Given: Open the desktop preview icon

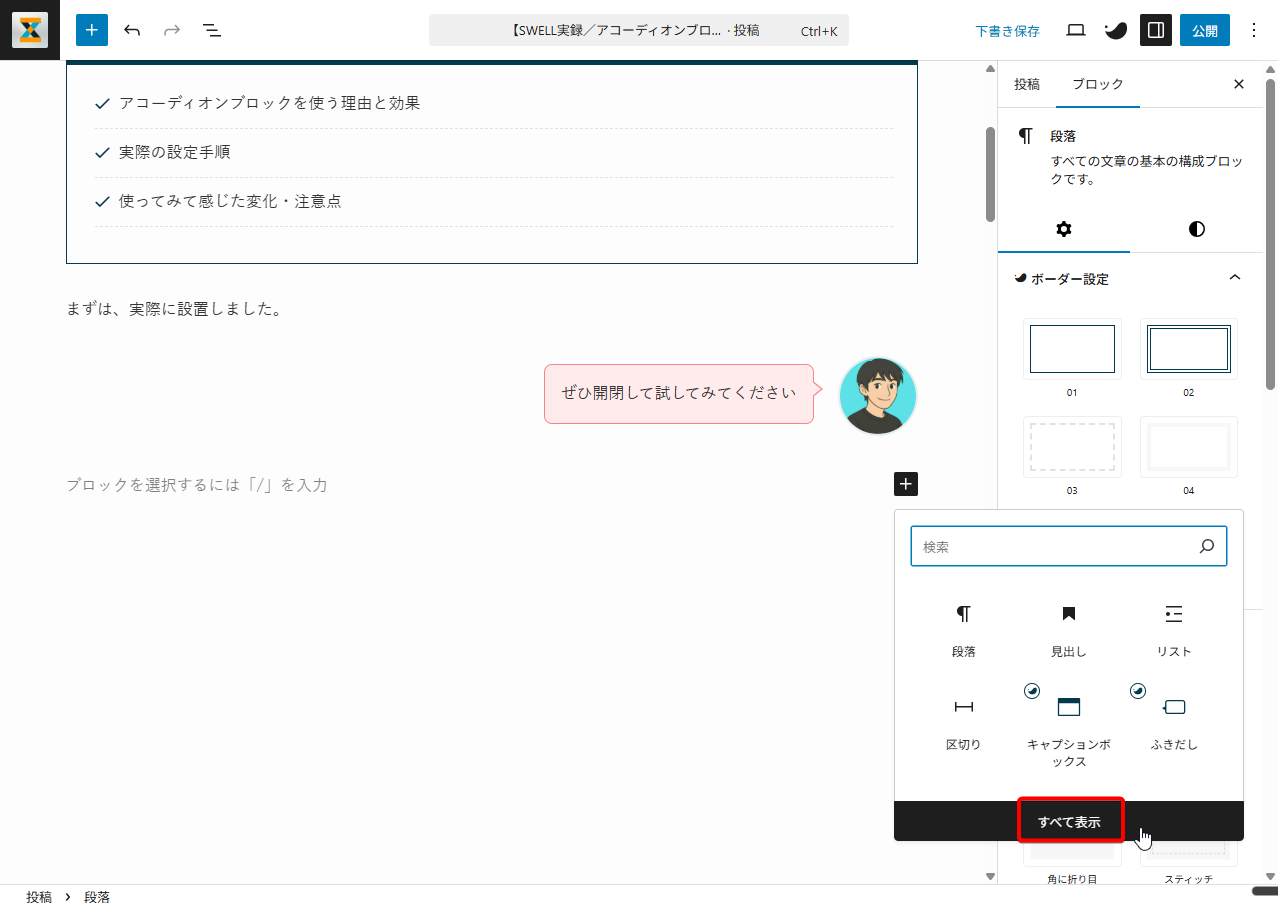Looking at the screenshot, I should coord(1076,30).
